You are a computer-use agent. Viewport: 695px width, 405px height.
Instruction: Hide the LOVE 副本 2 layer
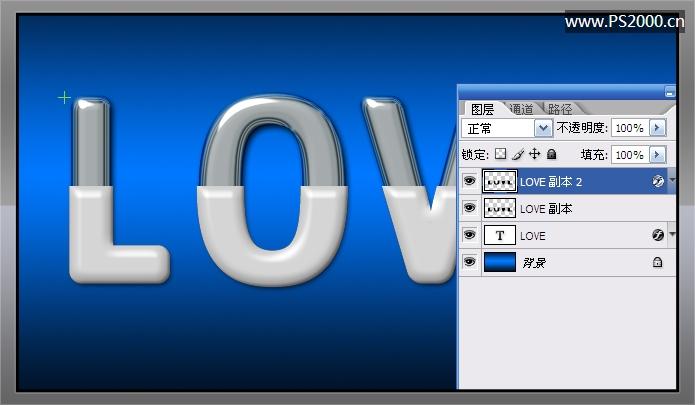[x=469, y=181]
